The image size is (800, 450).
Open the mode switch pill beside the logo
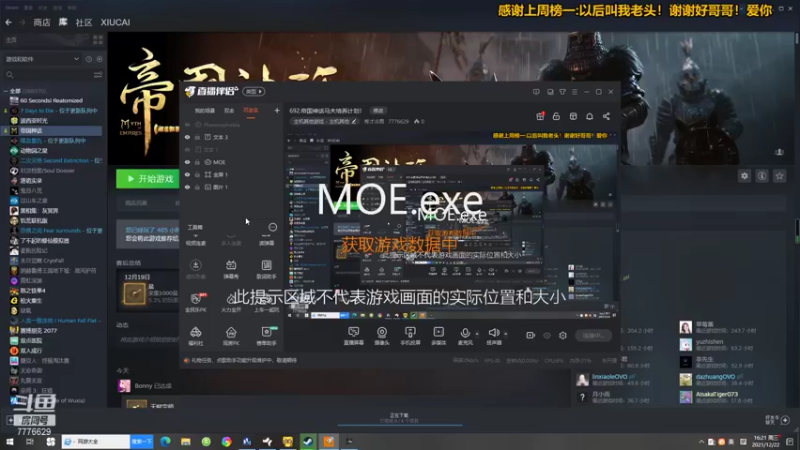254,91
